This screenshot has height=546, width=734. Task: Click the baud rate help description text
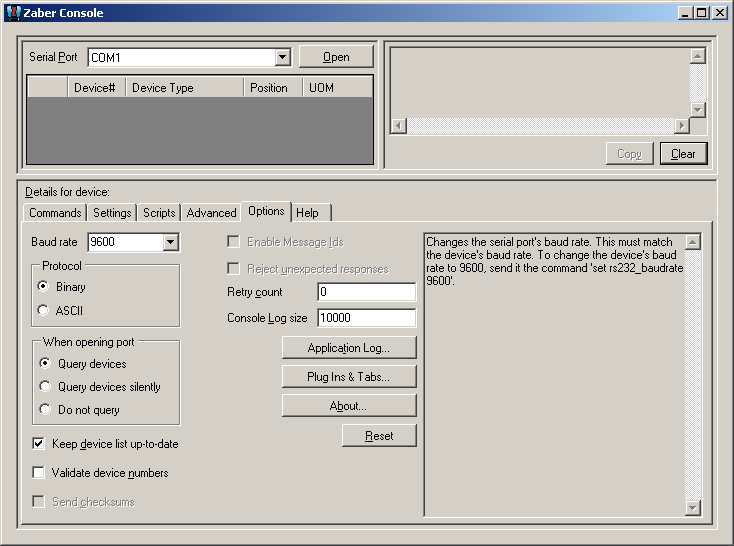[555, 261]
